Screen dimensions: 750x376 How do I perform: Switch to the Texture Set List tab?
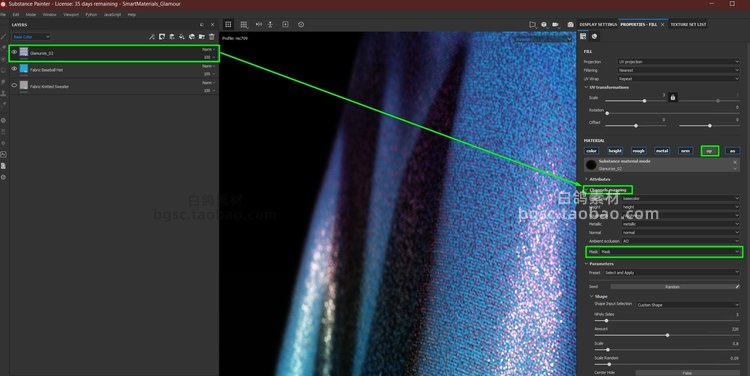coord(688,24)
